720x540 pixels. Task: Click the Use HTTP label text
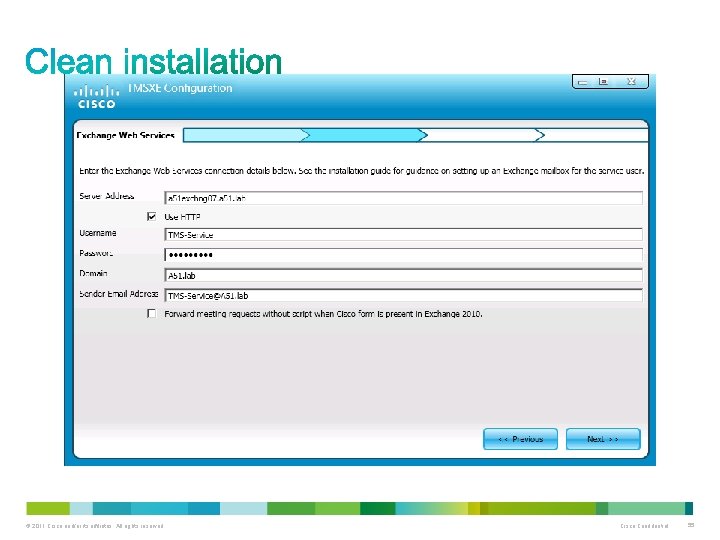tap(182, 217)
